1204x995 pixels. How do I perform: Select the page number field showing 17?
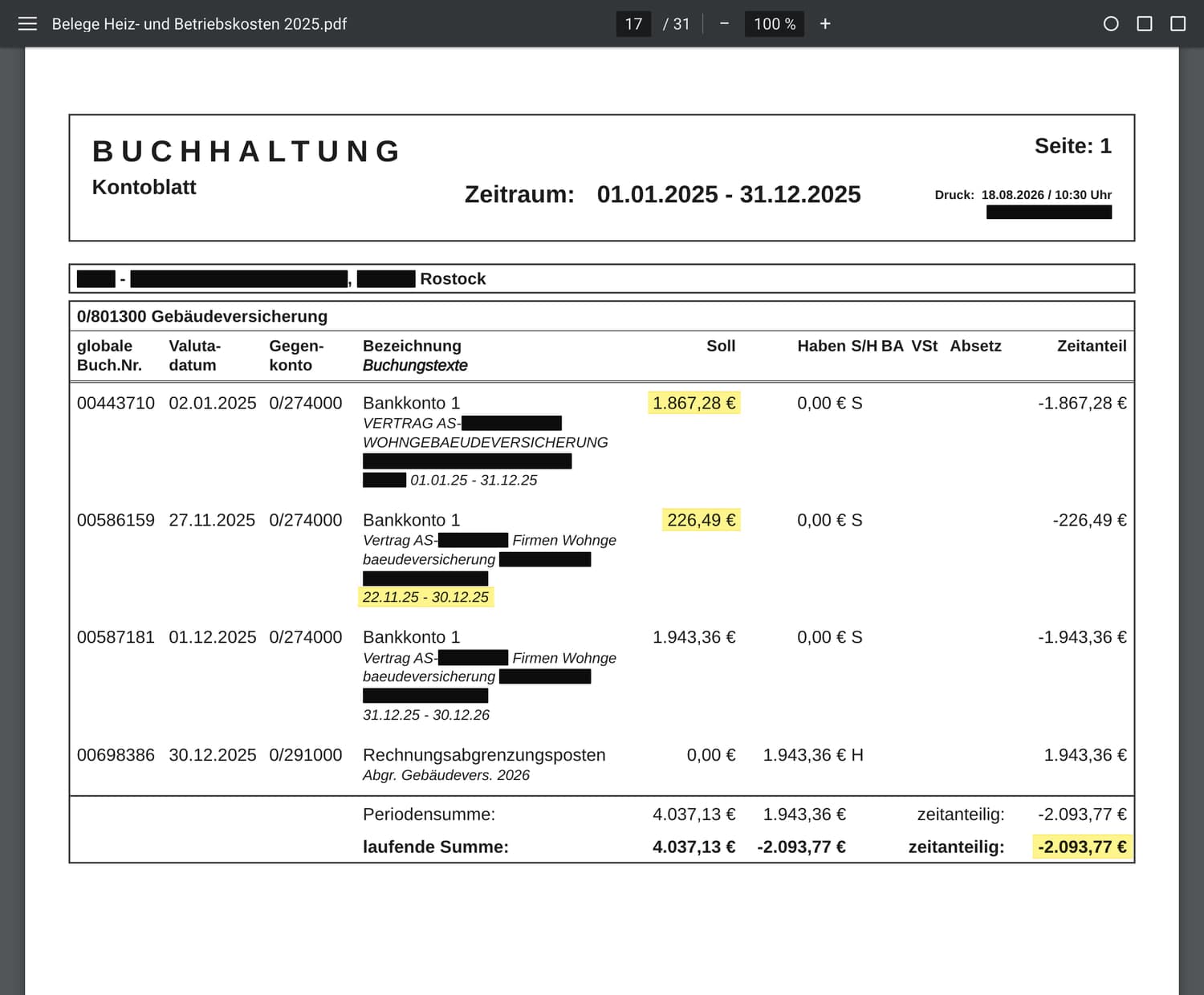tap(633, 24)
